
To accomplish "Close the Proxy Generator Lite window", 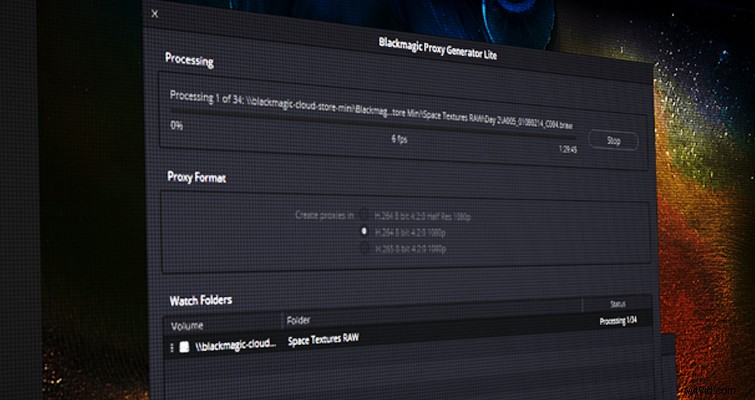I will 155,14.
